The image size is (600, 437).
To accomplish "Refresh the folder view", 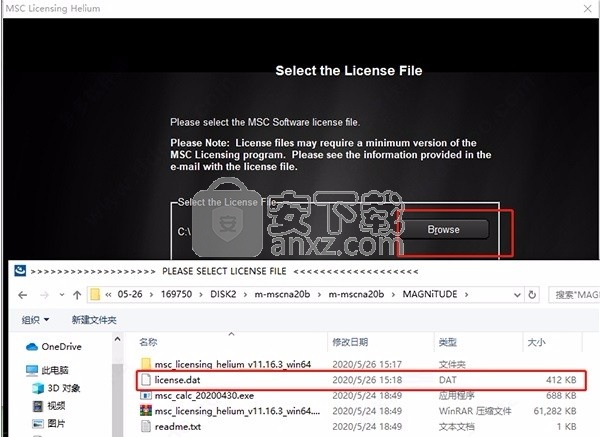I will tap(532, 295).
